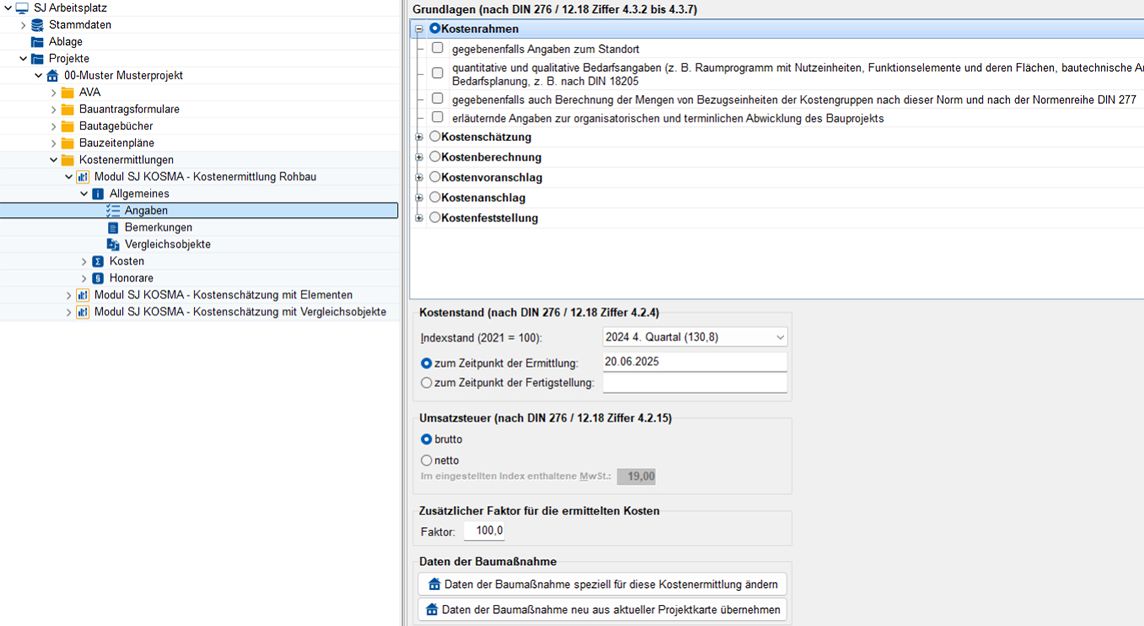Open the Bemerkungen tree entry
Viewport: 1144px width, 626px height.
pyautogui.click(x=158, y=228)
